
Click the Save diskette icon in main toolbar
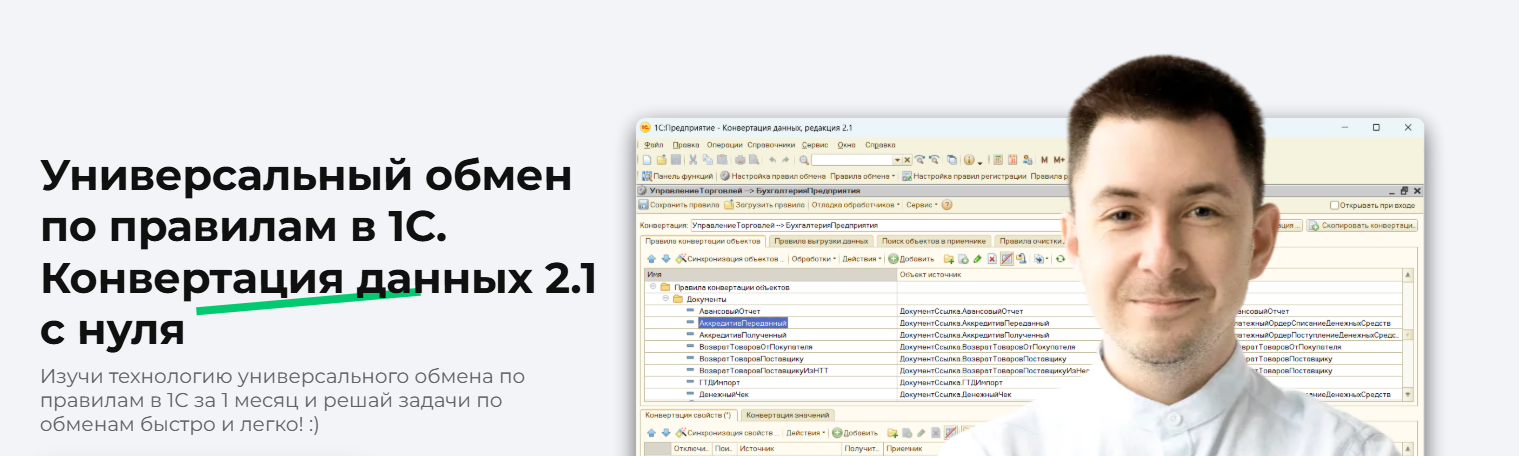pyautogui.click(x=676, y=160)
